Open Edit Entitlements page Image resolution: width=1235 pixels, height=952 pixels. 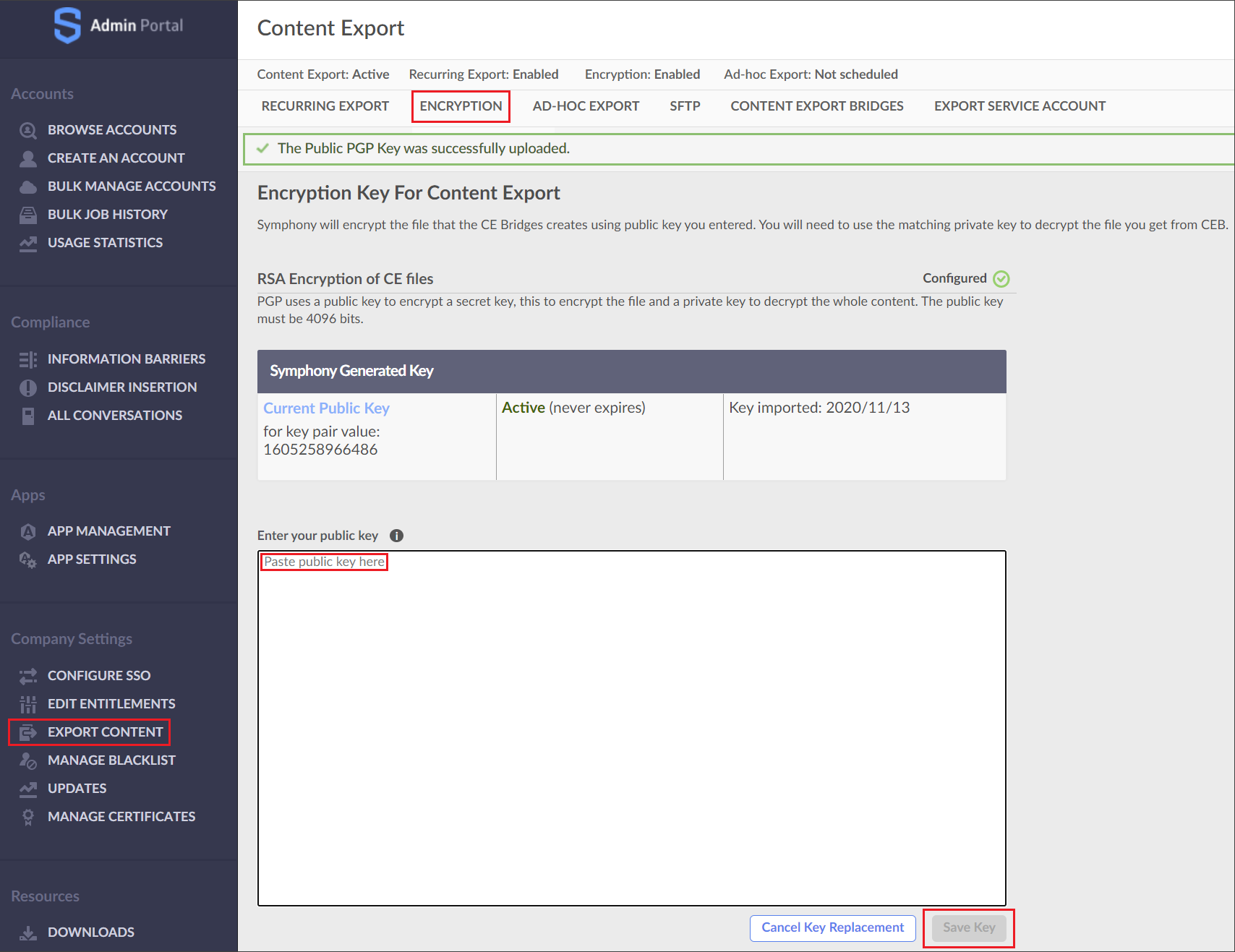(111, 704)
